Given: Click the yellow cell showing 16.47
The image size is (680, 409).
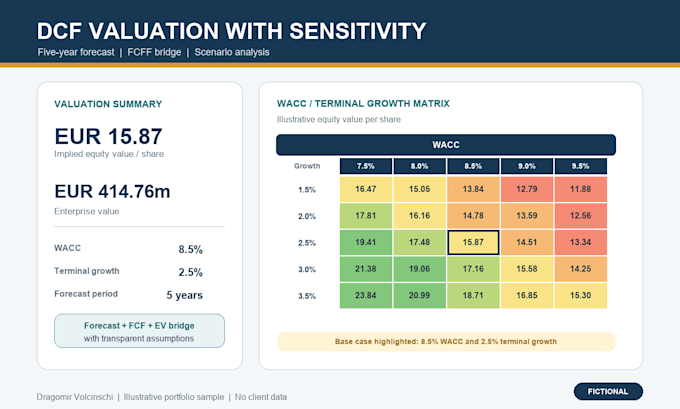Looking at the screenshot, I should coord(366,189).
